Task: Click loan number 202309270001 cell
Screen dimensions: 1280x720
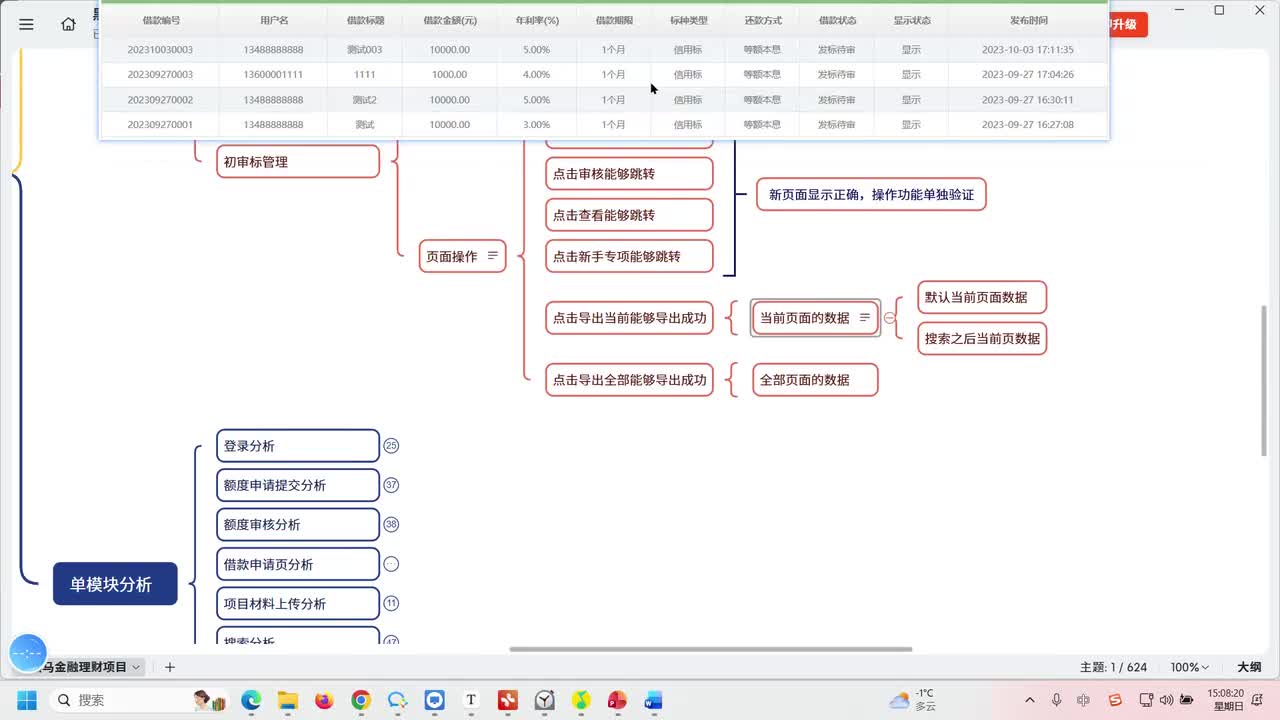Action: coord(161,124)
